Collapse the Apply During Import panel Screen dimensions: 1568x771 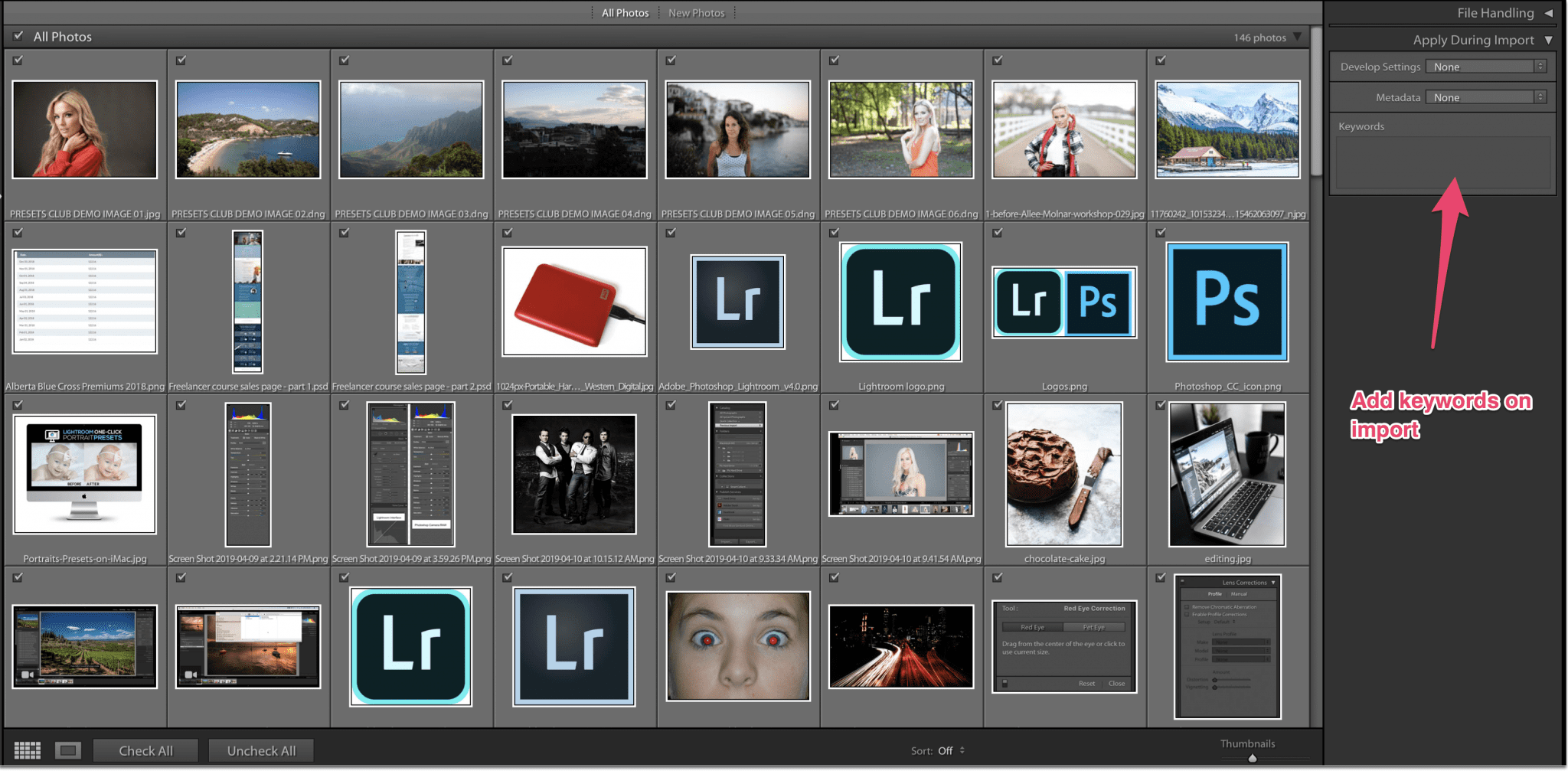(x=1549, y=40)
